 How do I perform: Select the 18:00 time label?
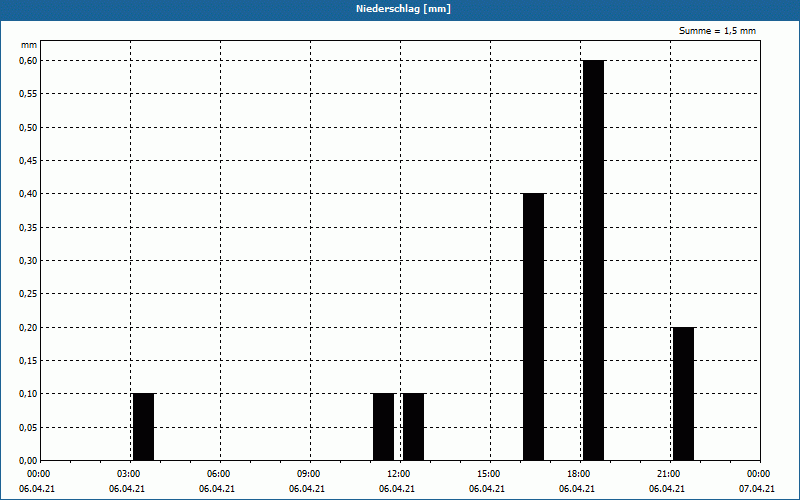click(x=579, y=474)
